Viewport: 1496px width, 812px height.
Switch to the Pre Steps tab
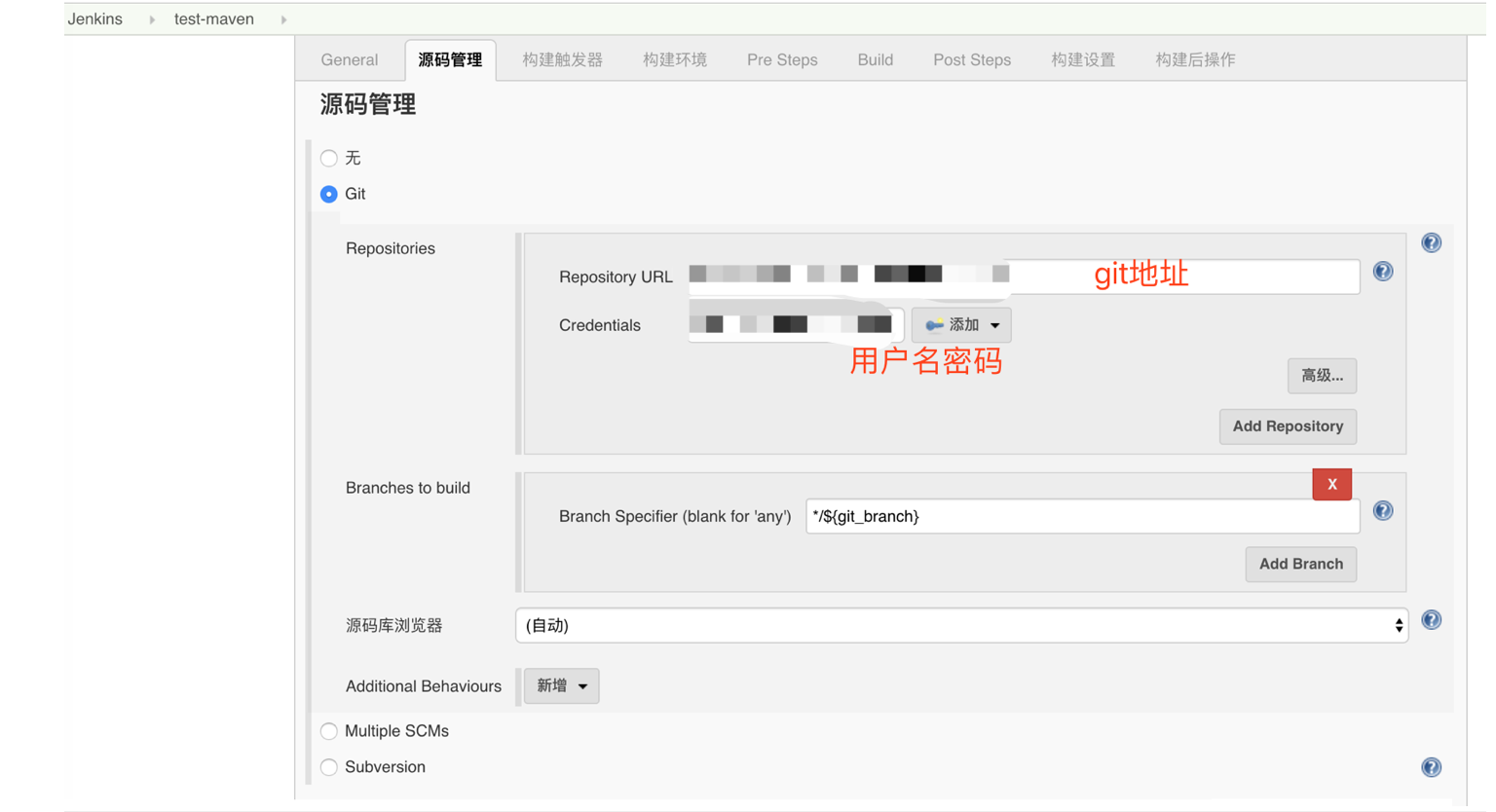coord(782,59)
